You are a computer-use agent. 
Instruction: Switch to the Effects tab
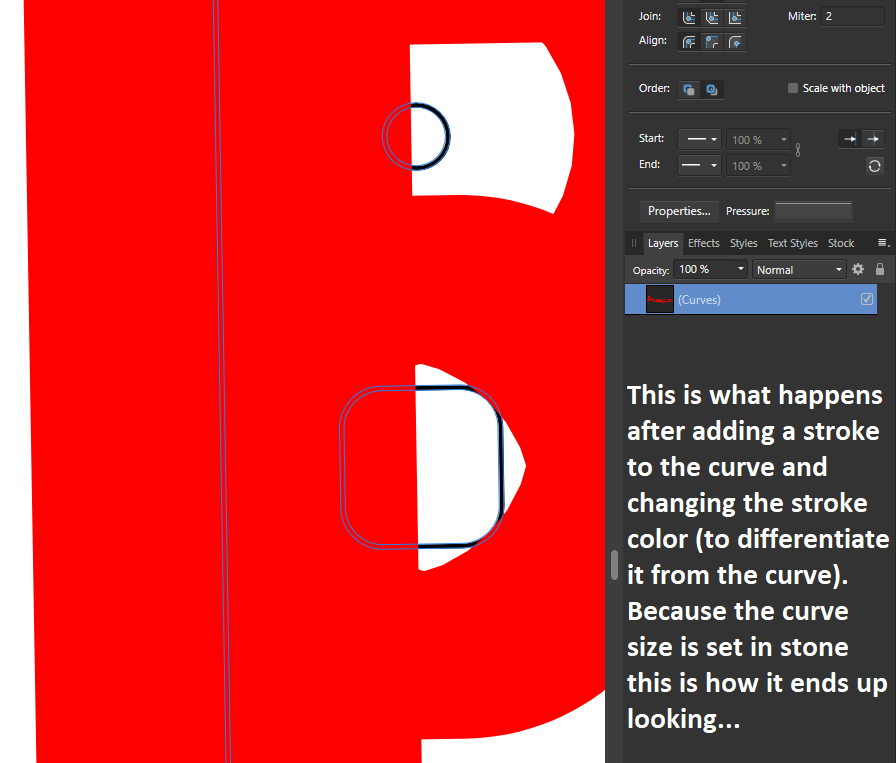point(703,243)
